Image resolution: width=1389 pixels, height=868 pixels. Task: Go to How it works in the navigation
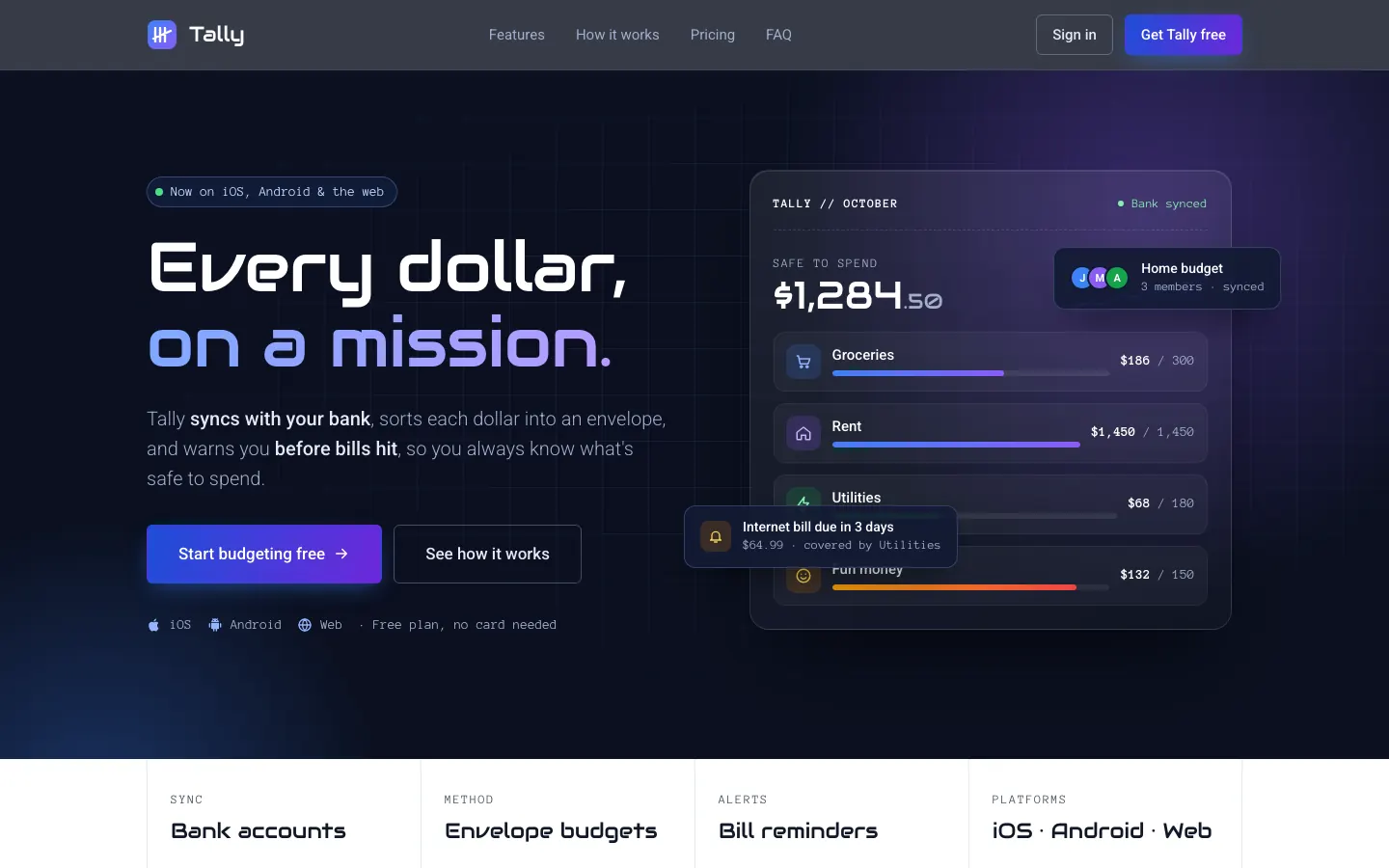point(617,35)
